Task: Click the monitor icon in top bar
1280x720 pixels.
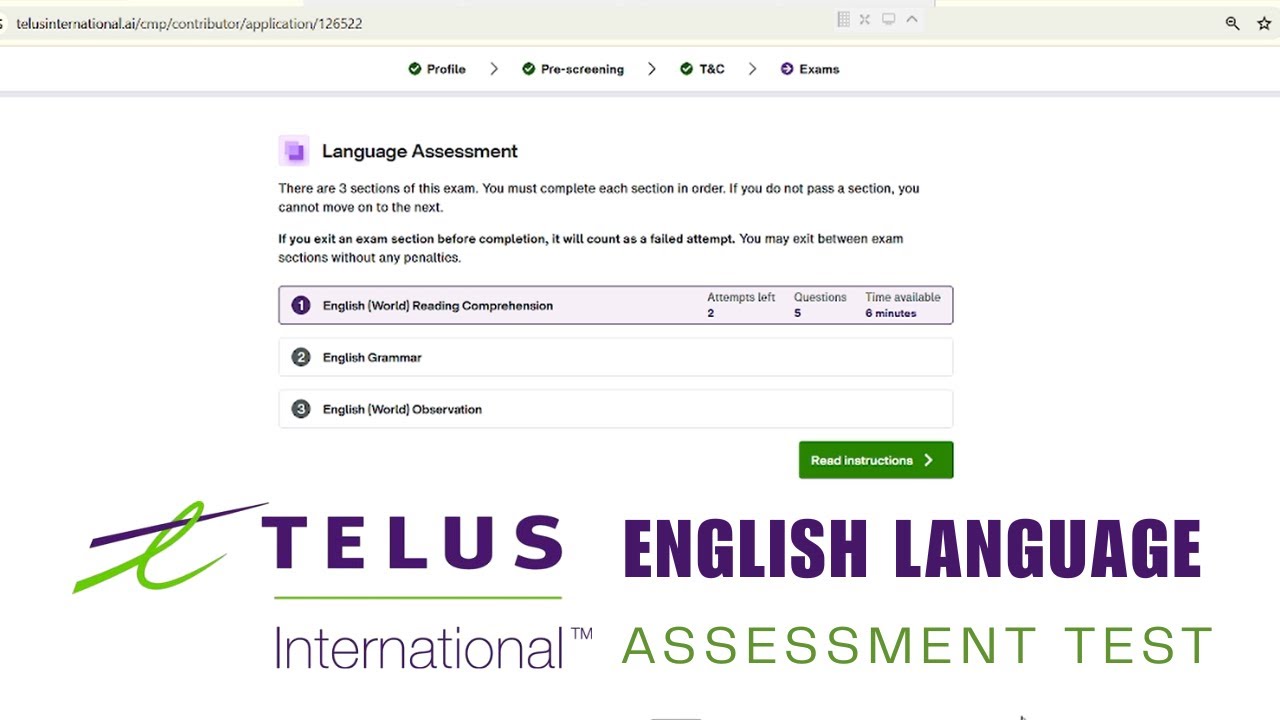Action: pyautogui.click(x=888, y=19)
